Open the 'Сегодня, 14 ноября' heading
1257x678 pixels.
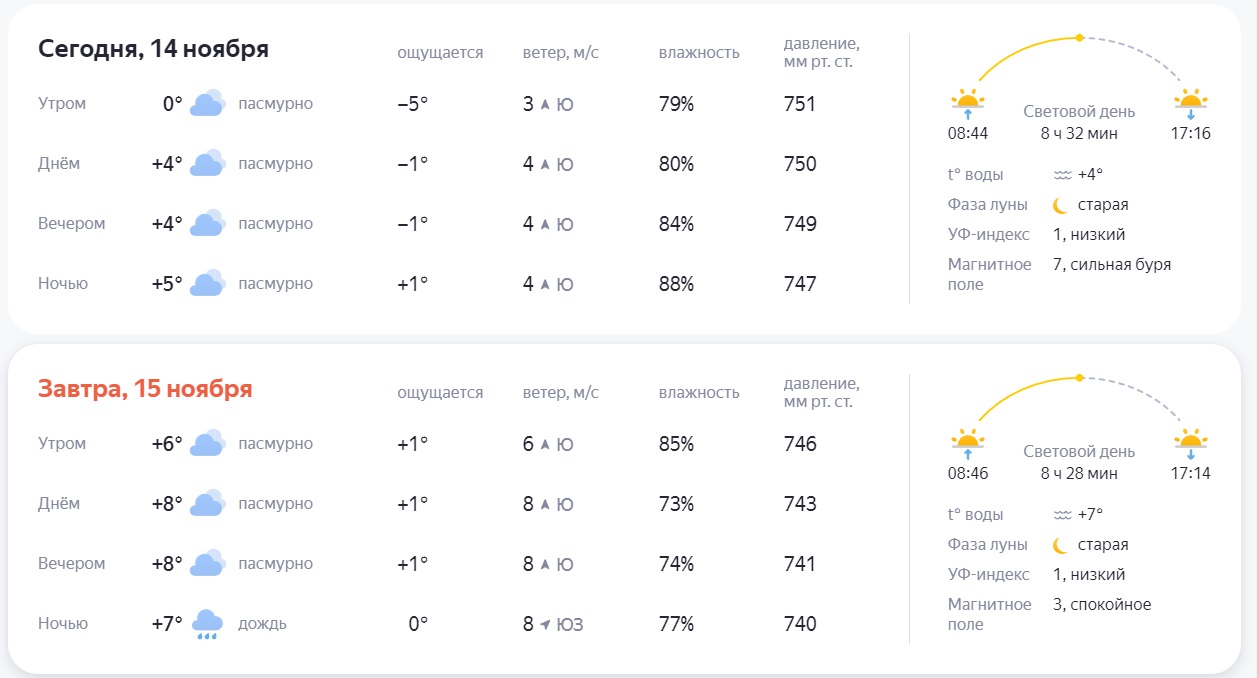pyautogui.click(x=153, y=49)
